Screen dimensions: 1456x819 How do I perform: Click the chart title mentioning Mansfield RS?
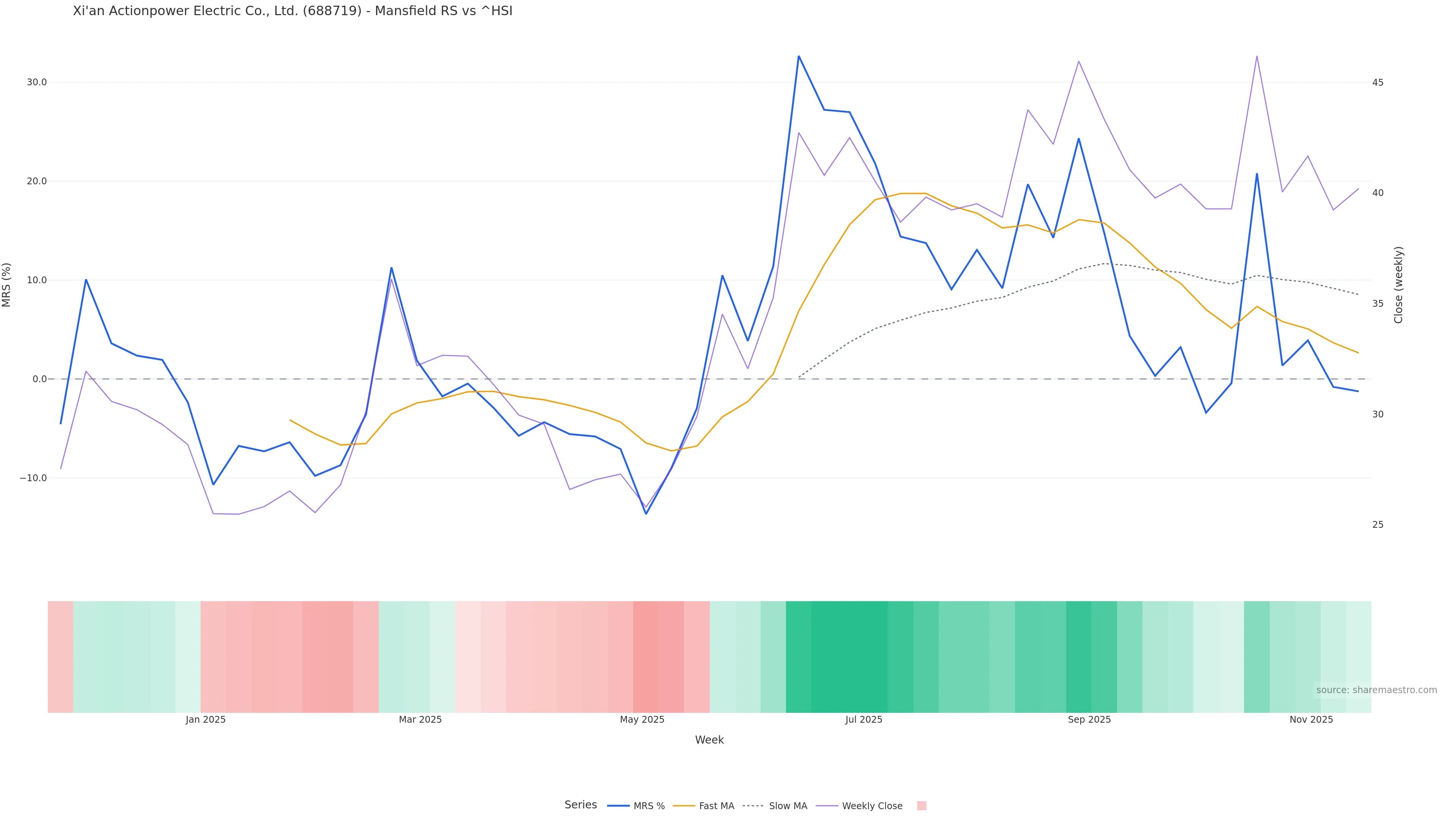pyautogui.click(x=292, y=11)
